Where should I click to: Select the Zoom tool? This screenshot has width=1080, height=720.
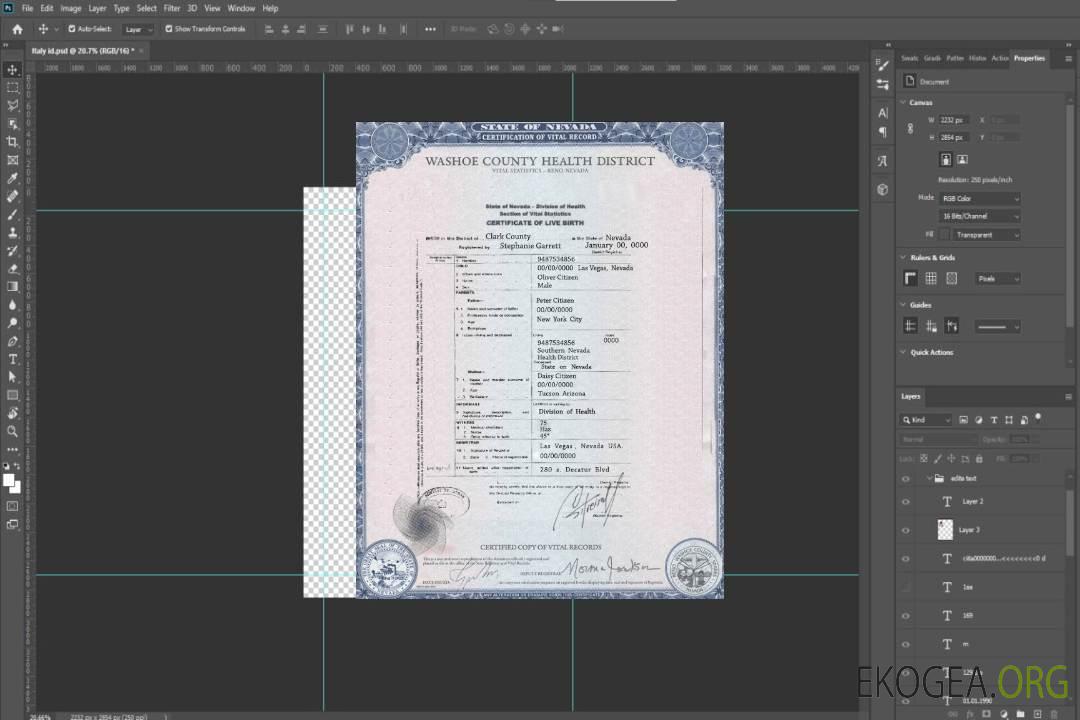tap(12, 431)
